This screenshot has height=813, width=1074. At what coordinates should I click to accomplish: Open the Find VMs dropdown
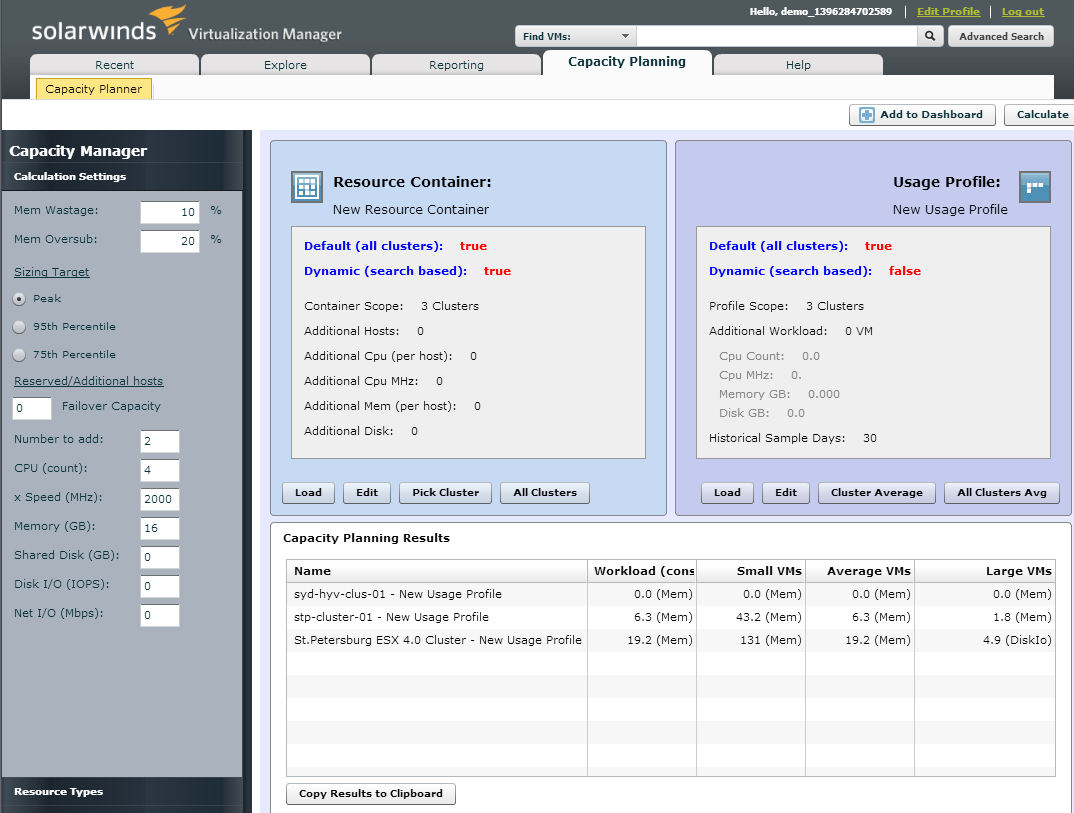[576, 36]
